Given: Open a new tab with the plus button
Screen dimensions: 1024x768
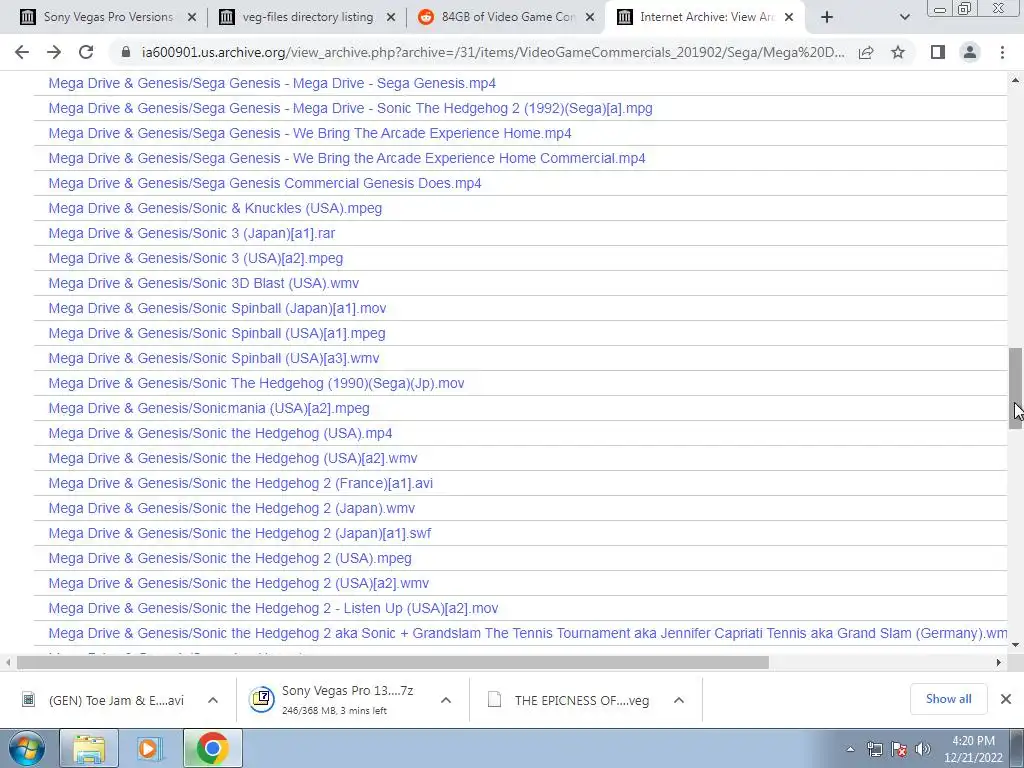Looking at the screenshot, I should coord(827,17).
